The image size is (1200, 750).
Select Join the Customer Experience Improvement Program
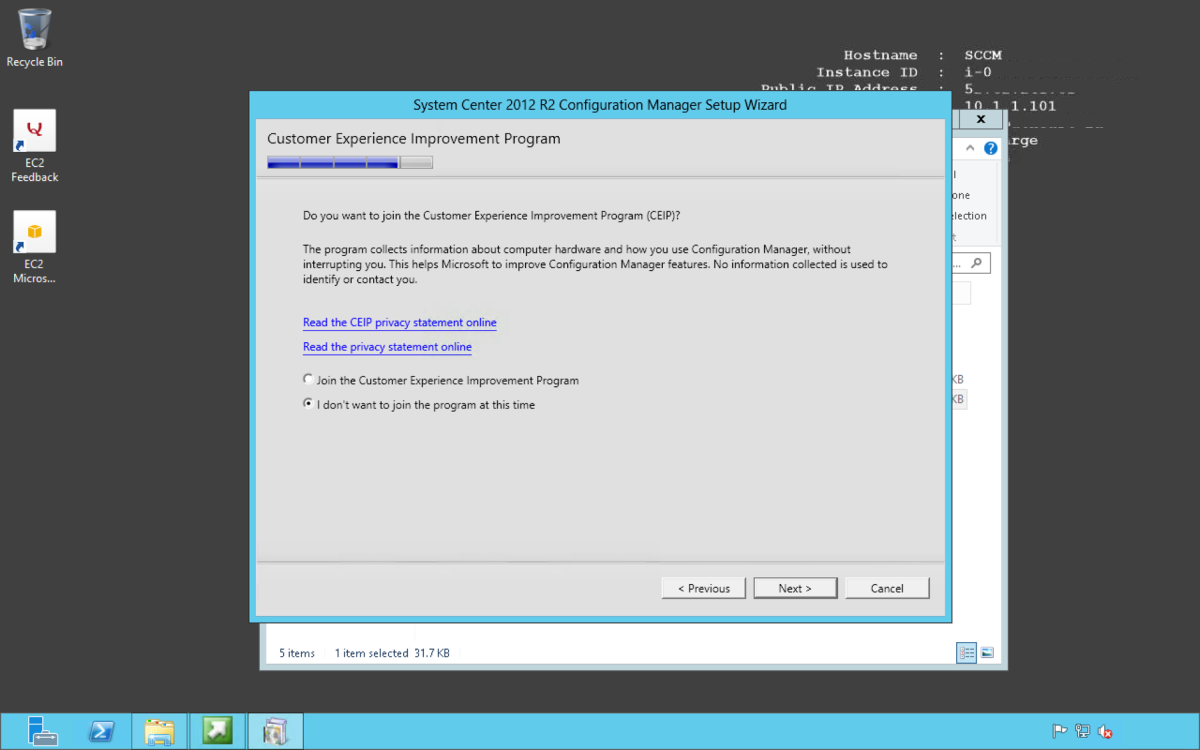coord(308,380)
